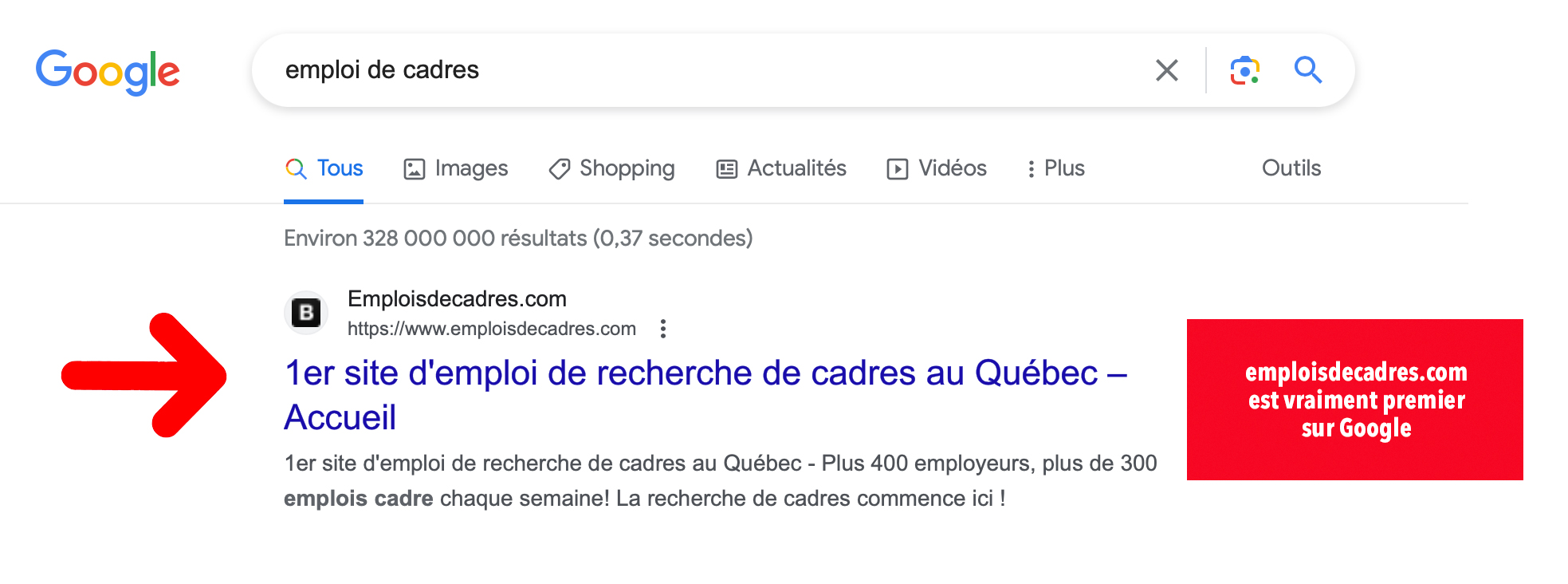The width and height of the screenshot is (1568, 584).
Task: Open "1er site d'emploi de recherche de cadres" result
Action: coord(705,395)
